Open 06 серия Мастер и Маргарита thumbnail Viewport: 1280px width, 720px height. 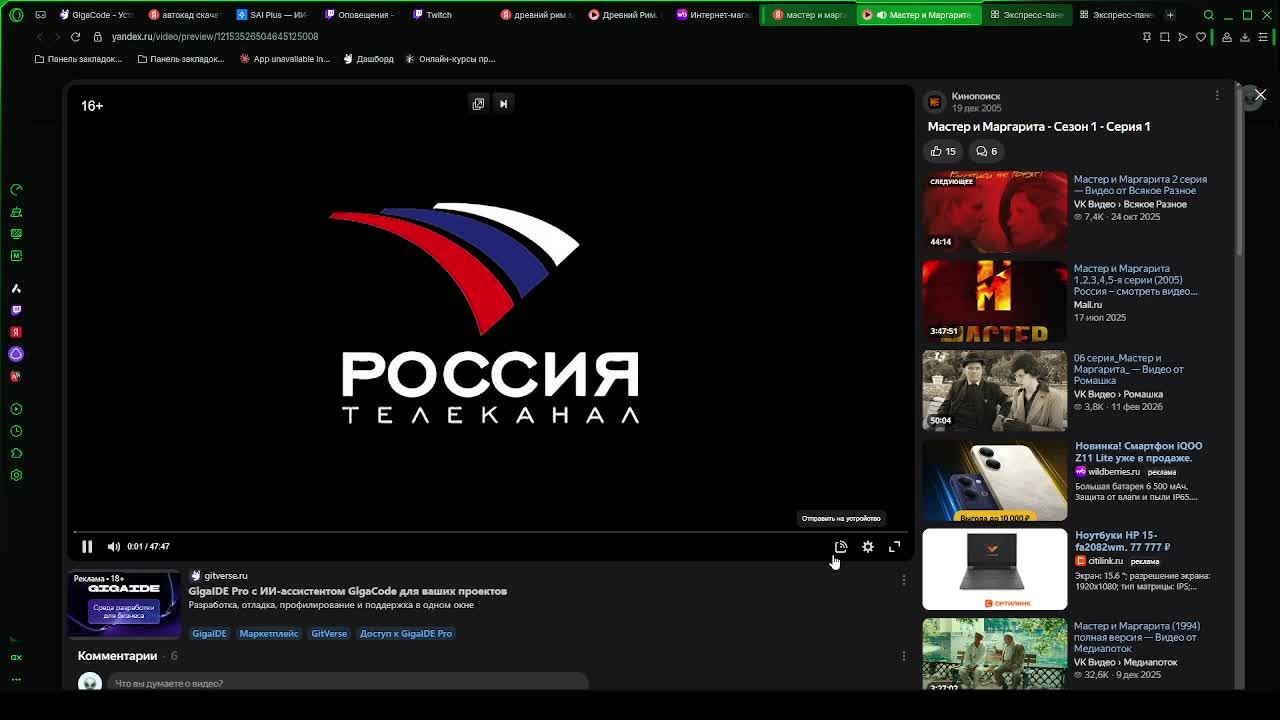click(x=995, y=390)
